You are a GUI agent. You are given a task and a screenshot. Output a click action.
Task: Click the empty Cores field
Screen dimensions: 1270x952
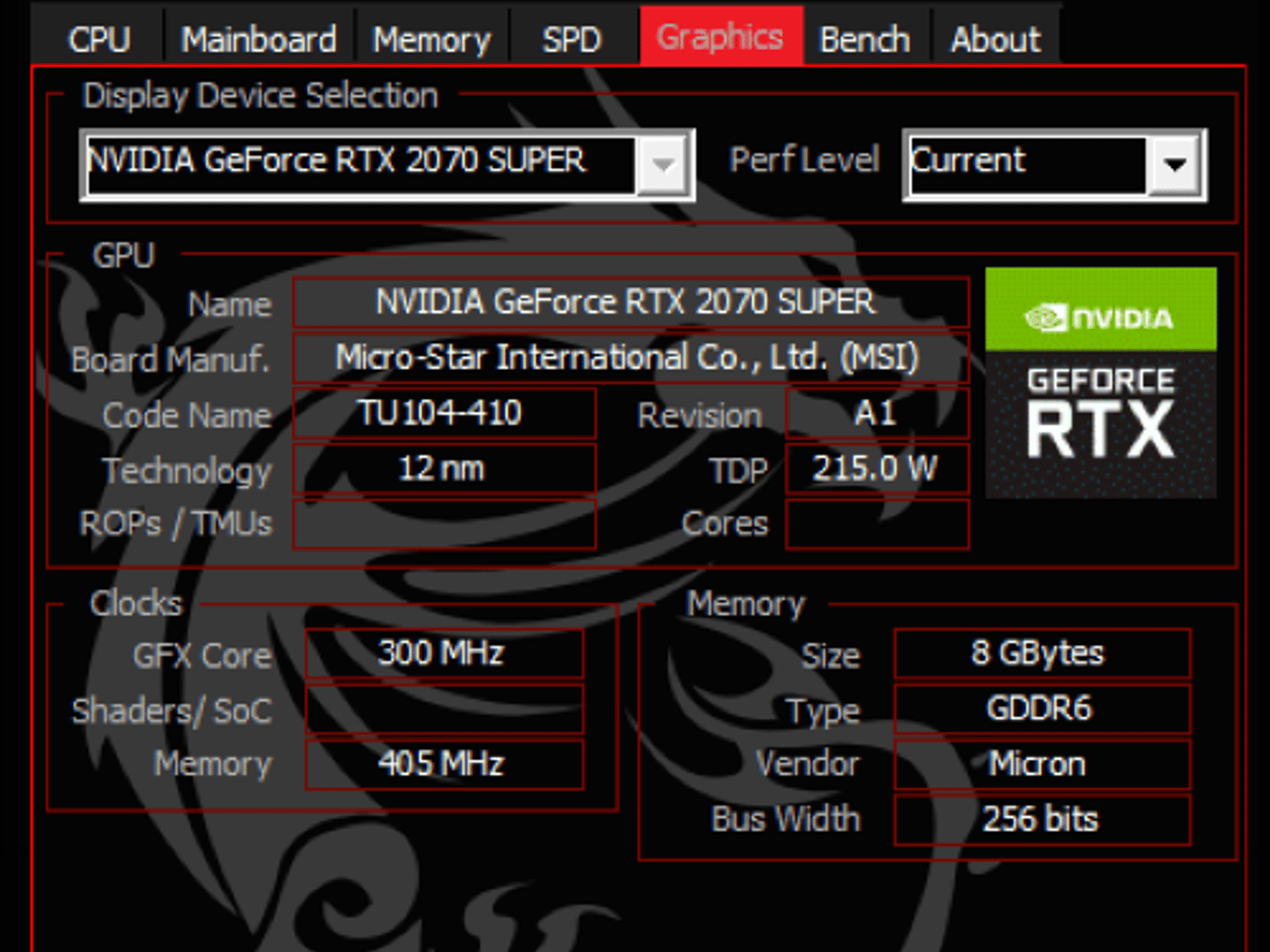click(x=877, y=524)
